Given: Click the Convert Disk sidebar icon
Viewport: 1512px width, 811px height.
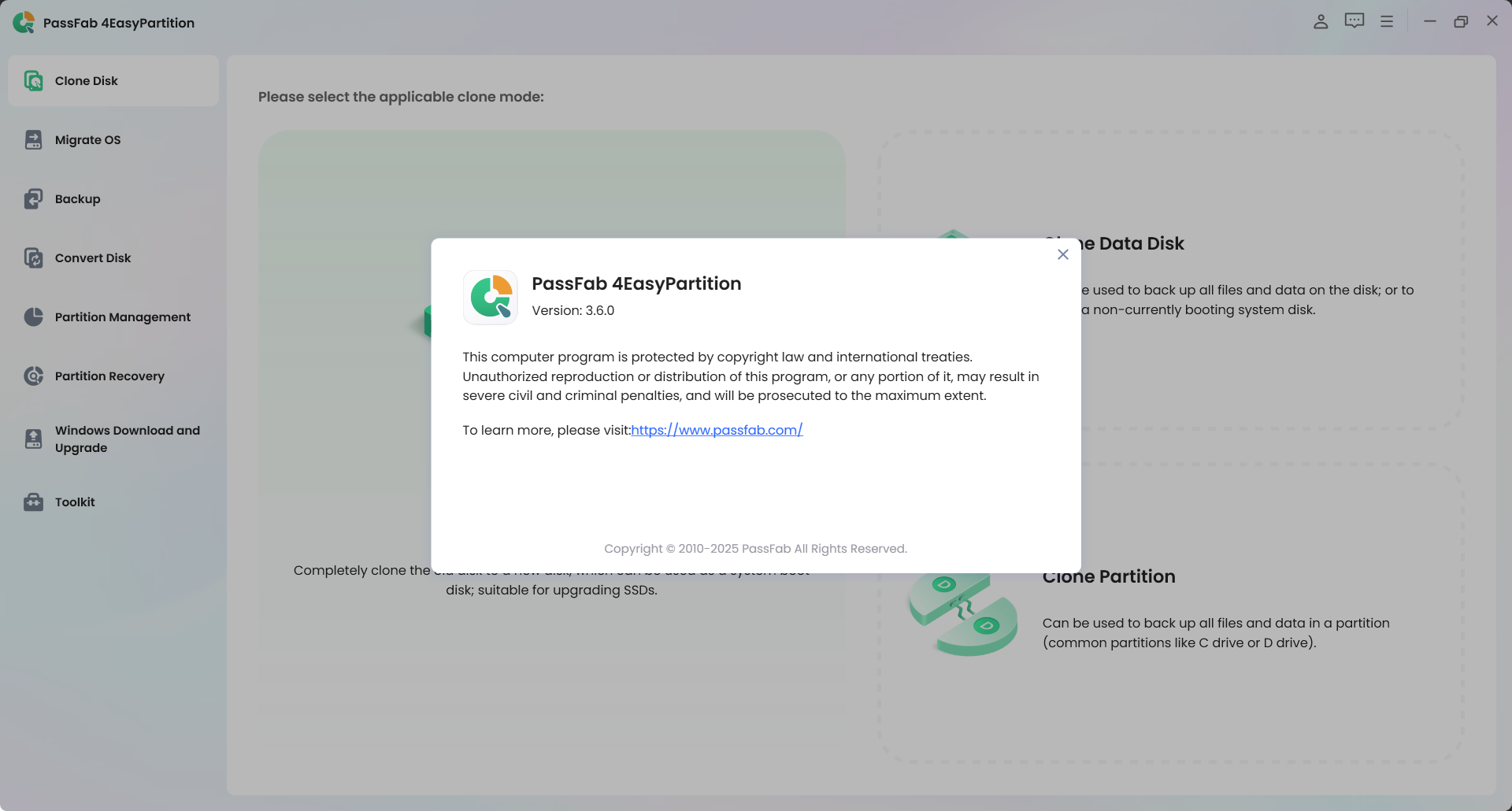Looking at the screenshot, I should coord(33,257).
